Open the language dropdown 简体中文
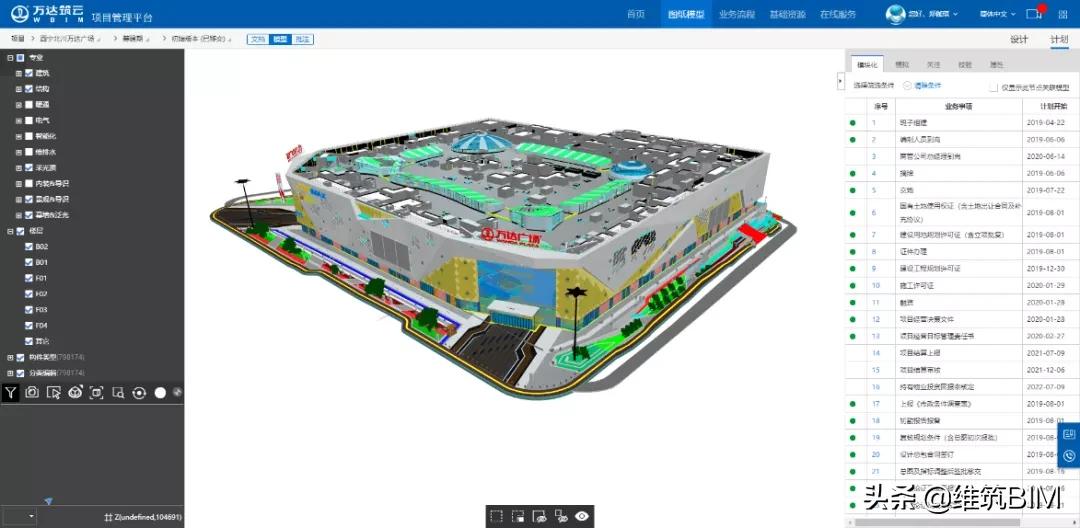This screenshot has height=528, width=1080. coord(997,14)
